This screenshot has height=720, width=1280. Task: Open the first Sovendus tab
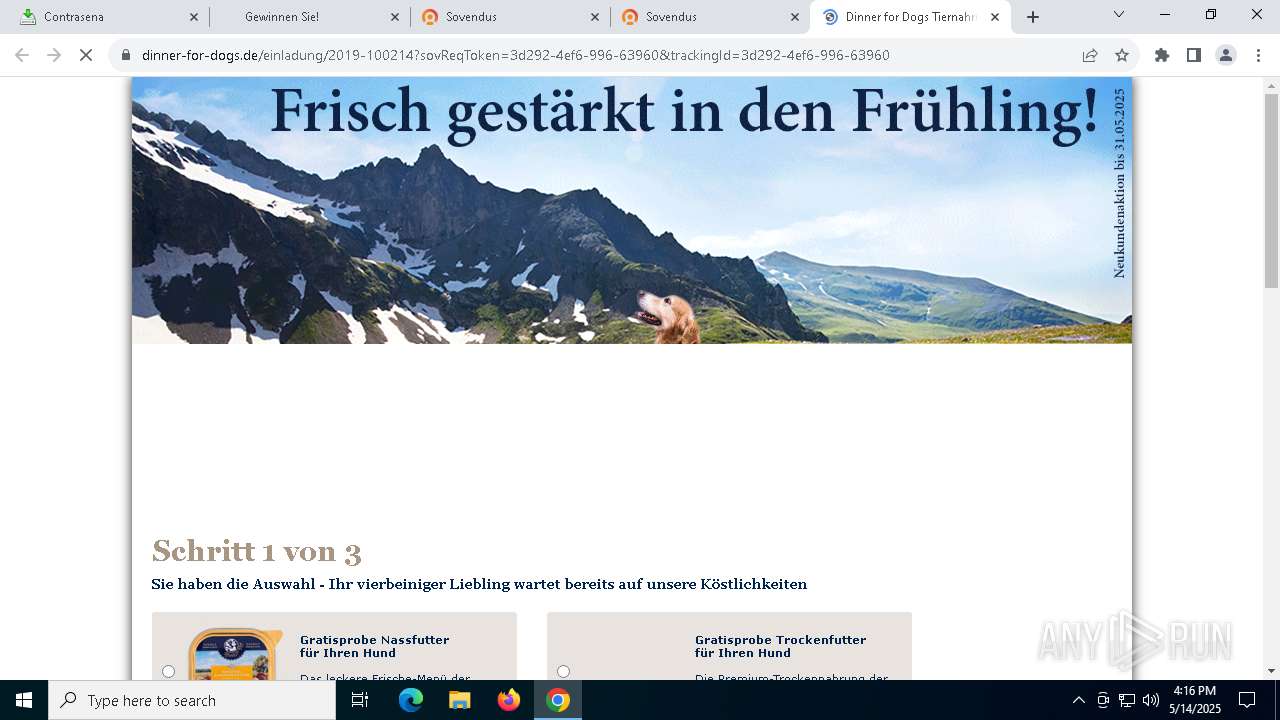tap(510, 17)
